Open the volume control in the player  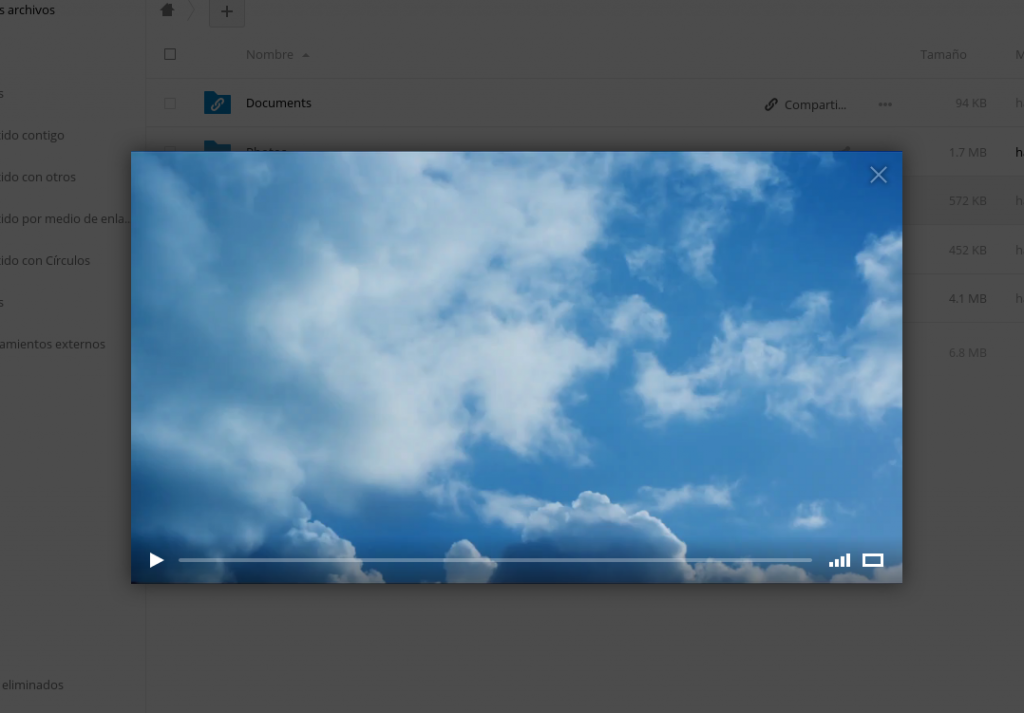pyautogui.click(x=839, y=560)
